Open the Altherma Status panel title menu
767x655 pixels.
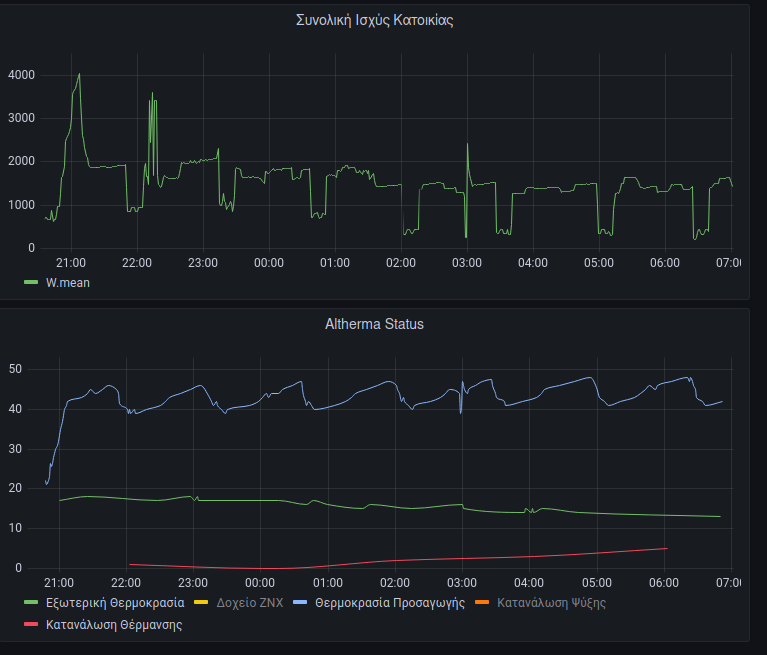[374, 324]
